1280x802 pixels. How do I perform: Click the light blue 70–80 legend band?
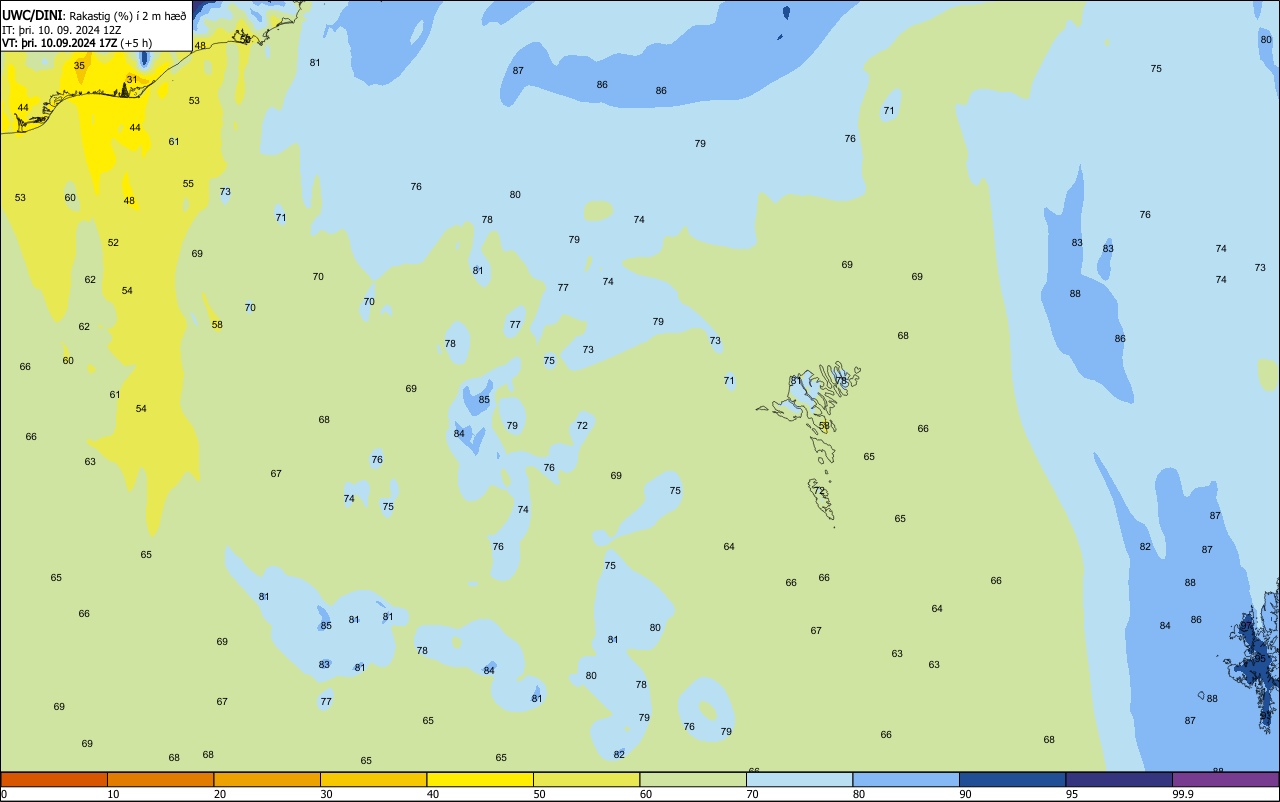[799, 779]
